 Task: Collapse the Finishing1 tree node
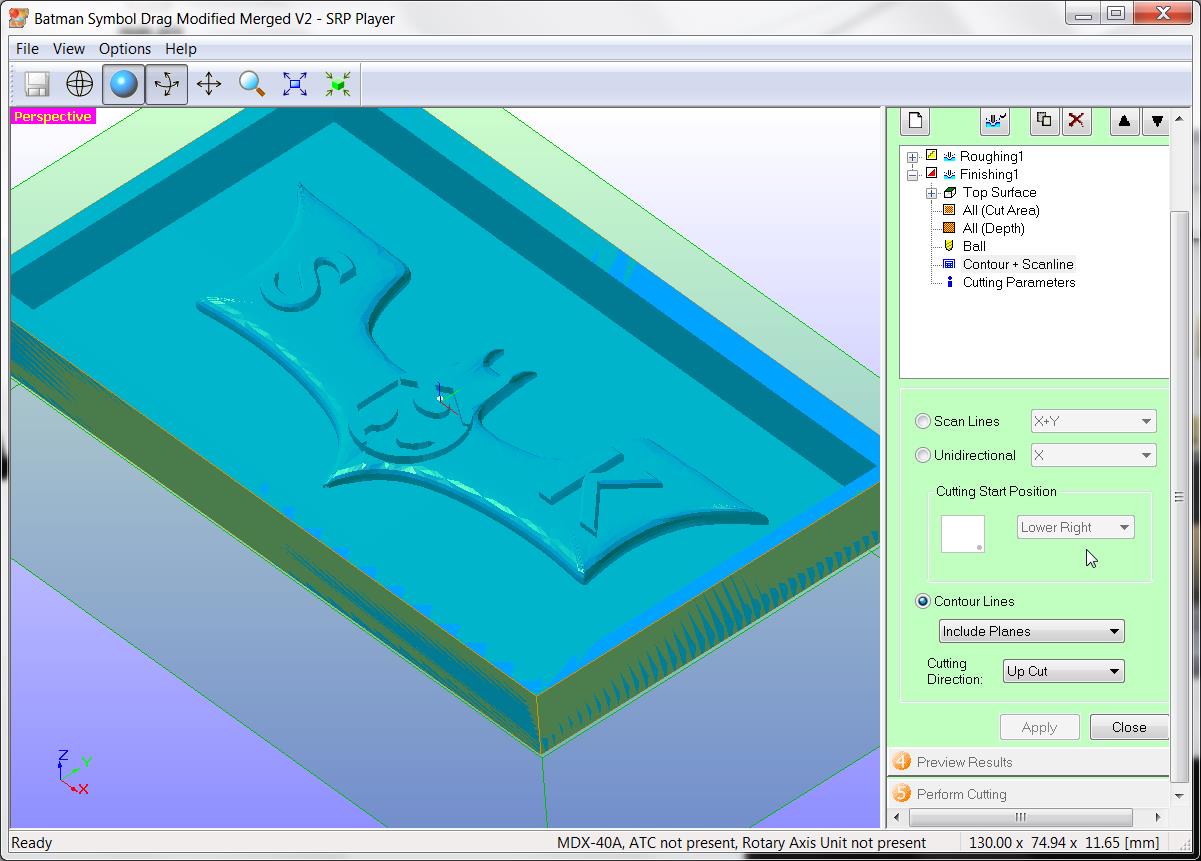click(912, 175)
